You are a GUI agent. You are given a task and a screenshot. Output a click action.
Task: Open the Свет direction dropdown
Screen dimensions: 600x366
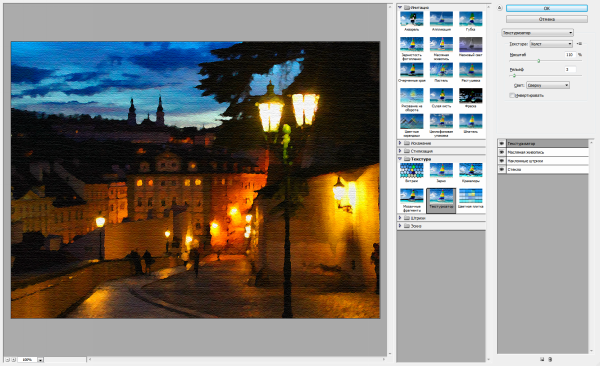pos(548,85)
